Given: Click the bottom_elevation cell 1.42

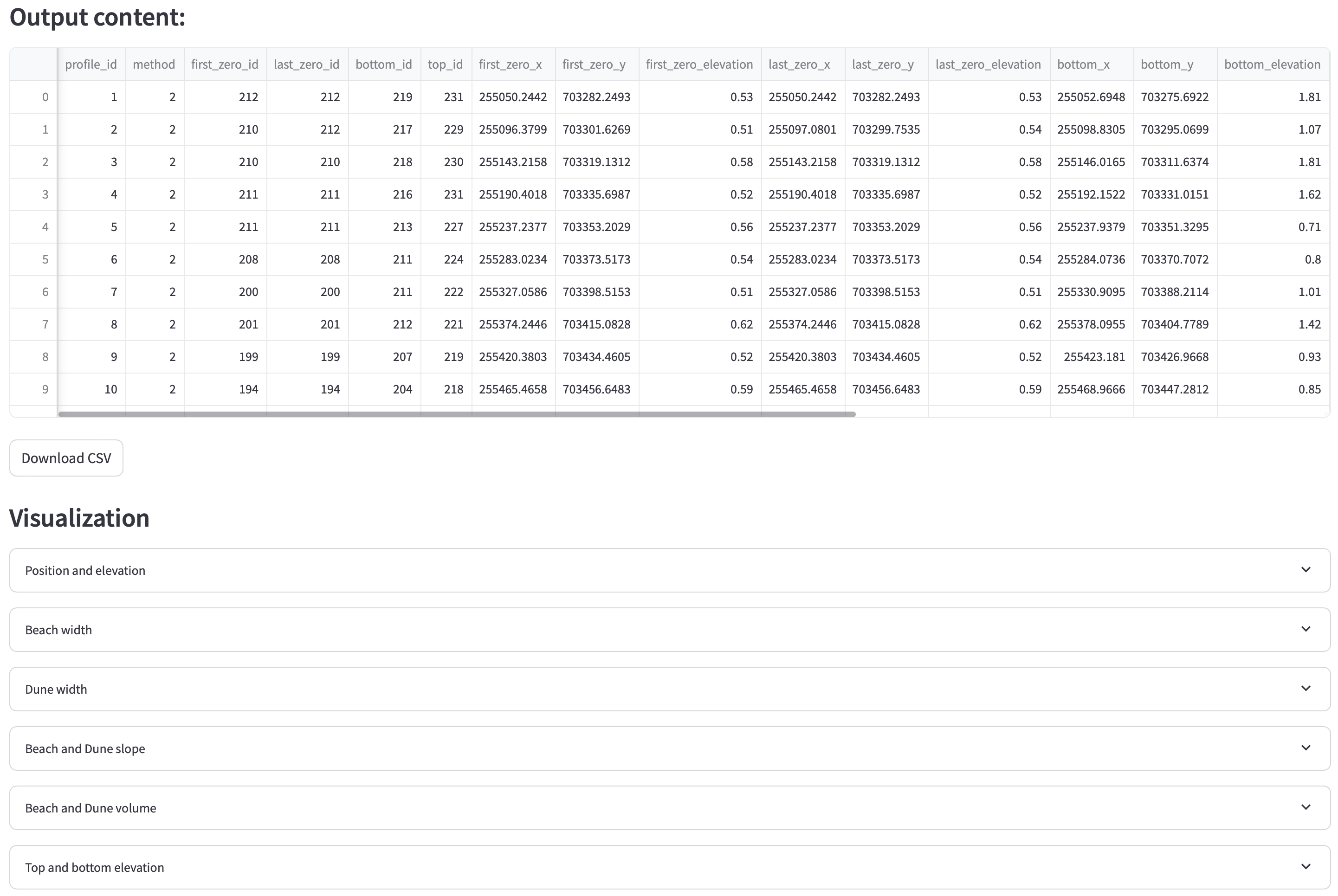Looking at the screenshot, I should pos(1273,324).
